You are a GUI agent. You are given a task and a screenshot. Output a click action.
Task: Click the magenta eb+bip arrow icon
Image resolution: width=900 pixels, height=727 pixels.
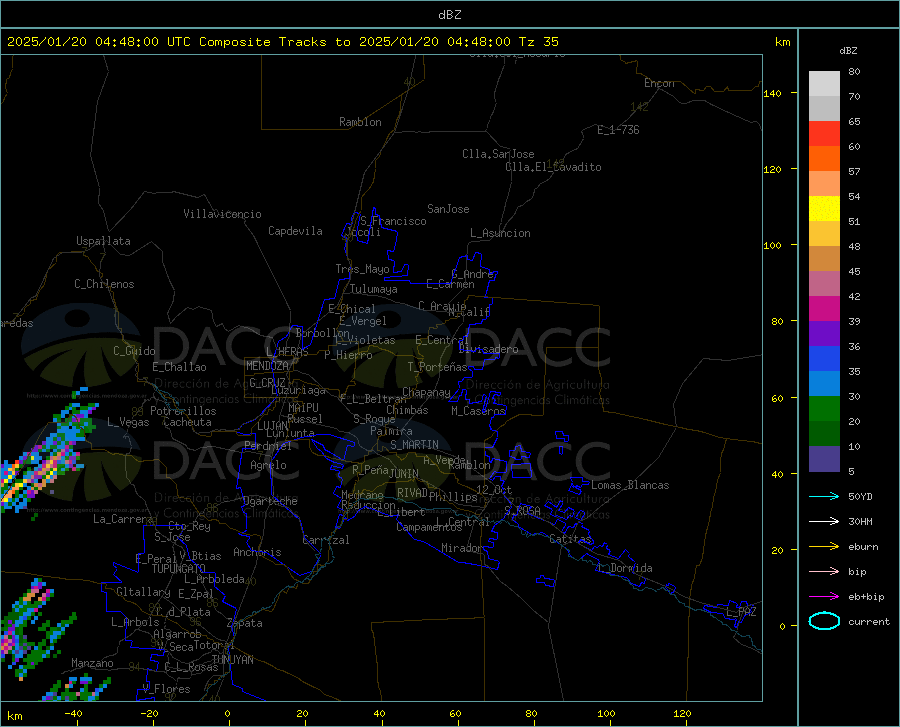click(824, 597)
